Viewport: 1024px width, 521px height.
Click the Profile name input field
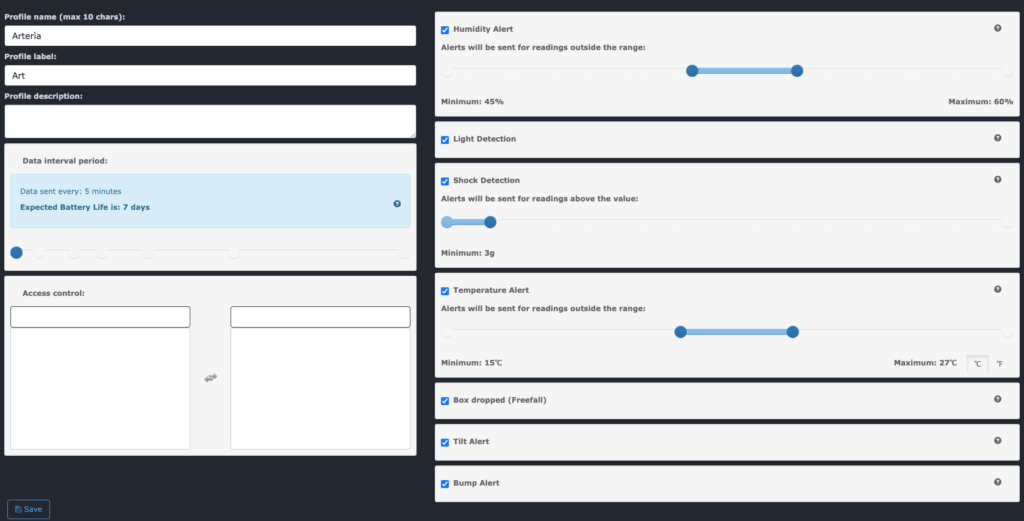[210, 36]
